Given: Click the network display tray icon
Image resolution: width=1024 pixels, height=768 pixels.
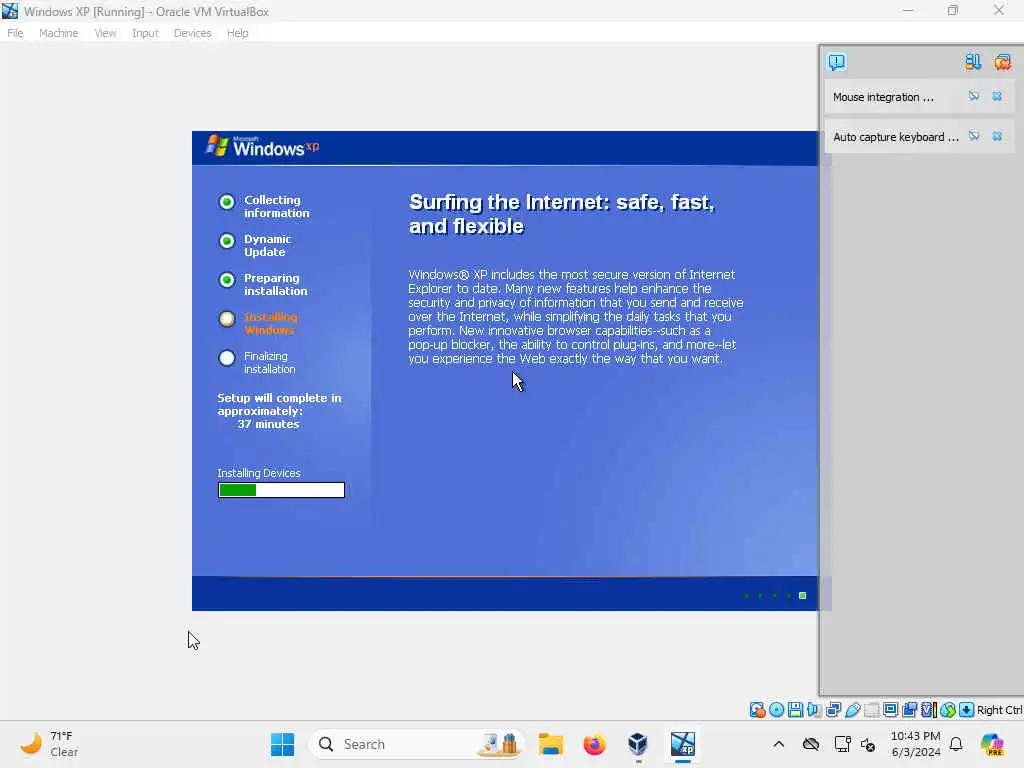Looking at the screenshot, I should pos(842,744).
